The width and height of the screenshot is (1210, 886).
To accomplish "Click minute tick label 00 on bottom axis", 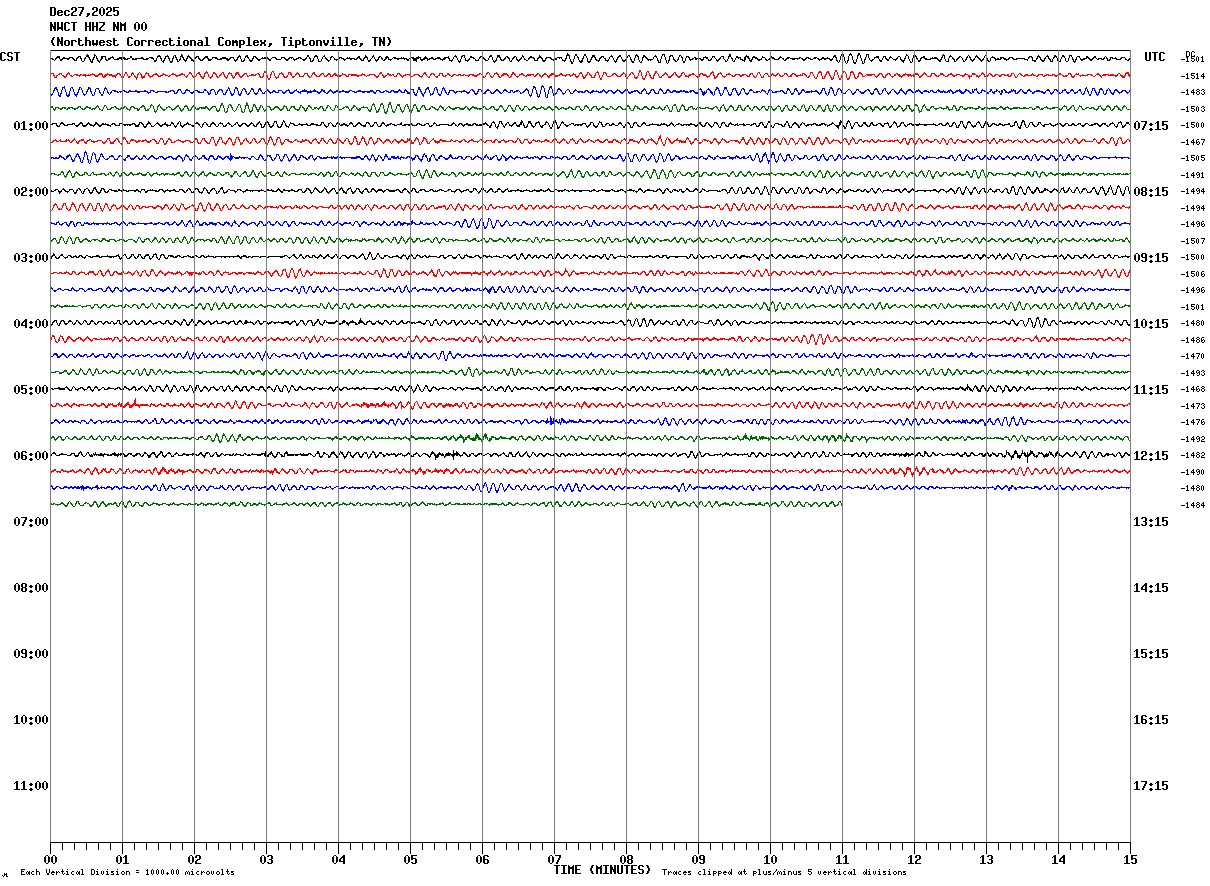I will coord(50,860).
